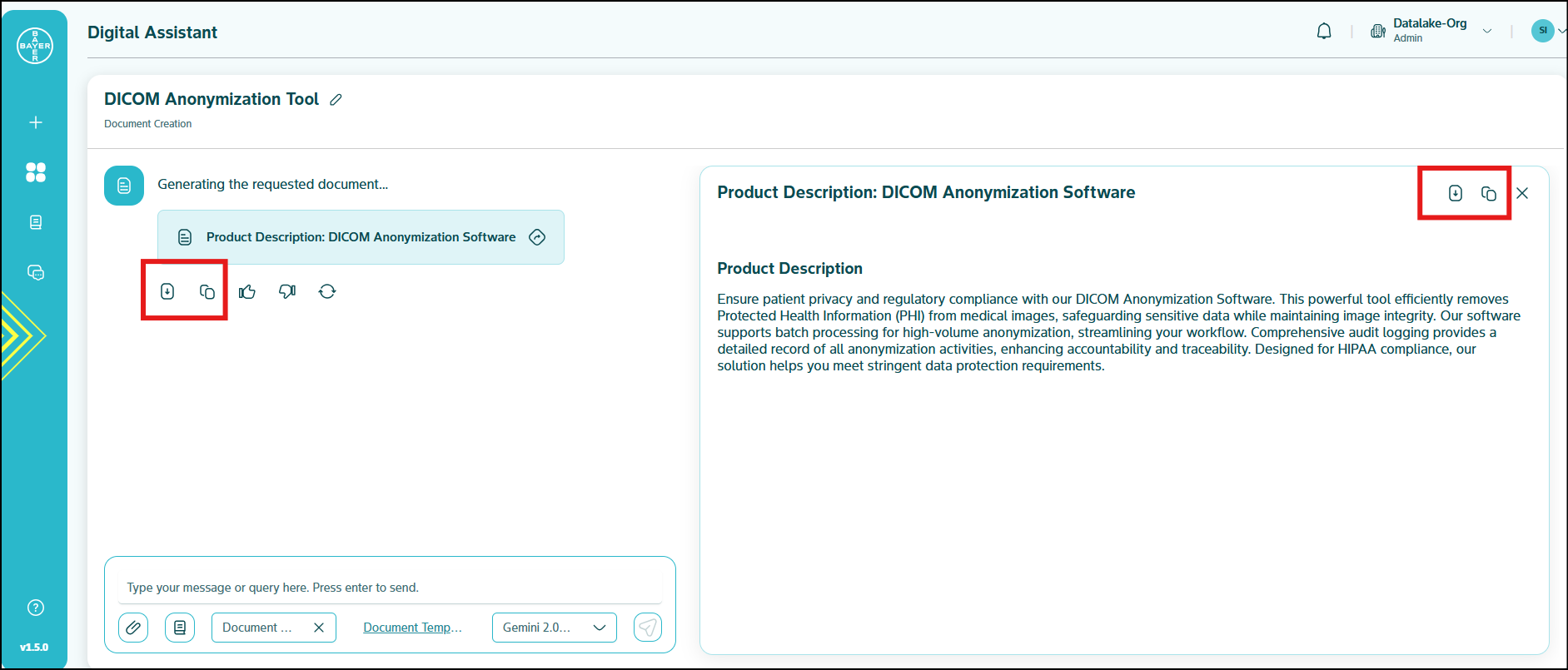Download the document from chat message
The image size is (1568, 670).
pyautogui.click(x=167, y=291)
